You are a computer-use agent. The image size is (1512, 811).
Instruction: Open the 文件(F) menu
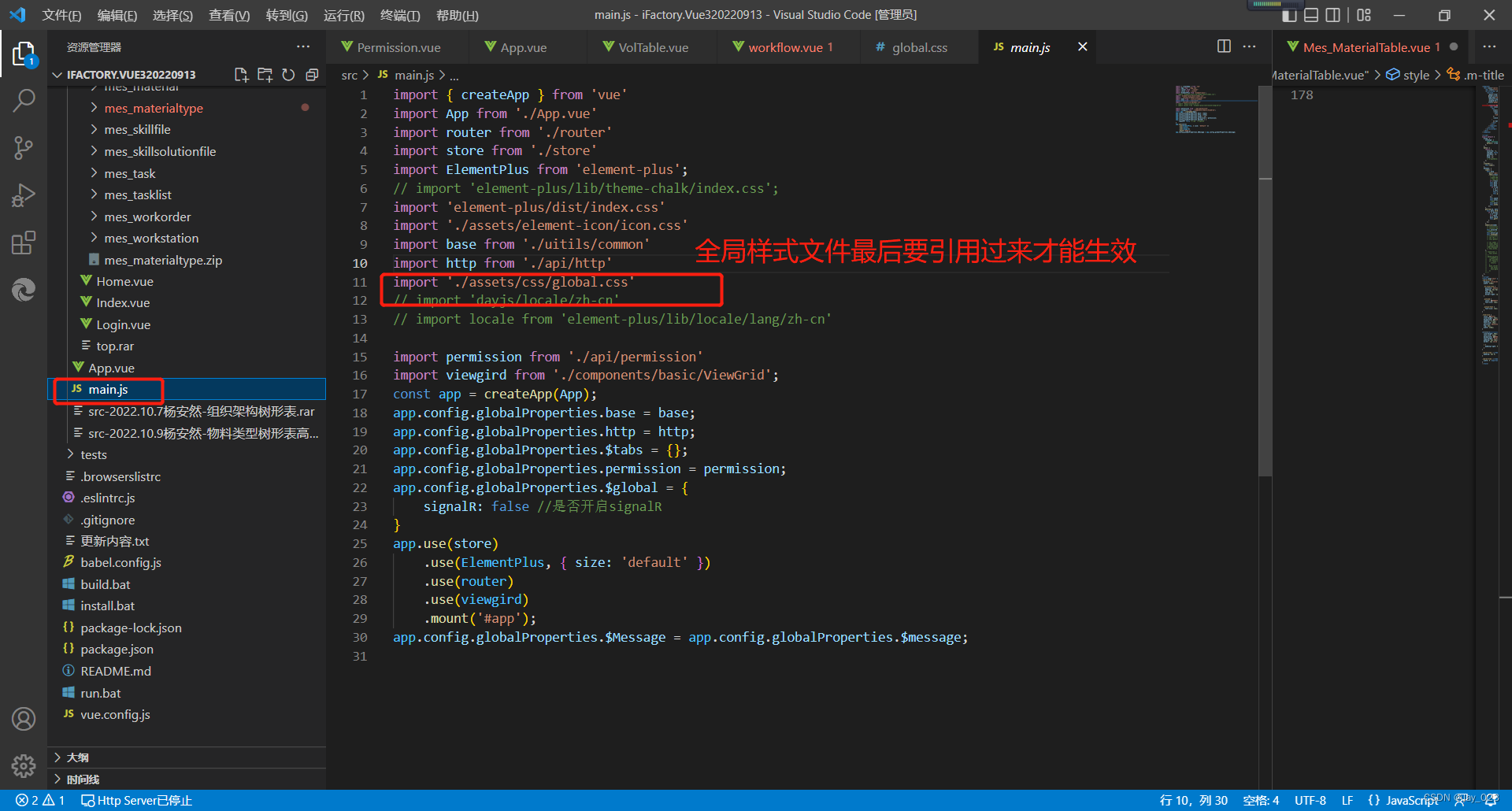click(61, 15)
